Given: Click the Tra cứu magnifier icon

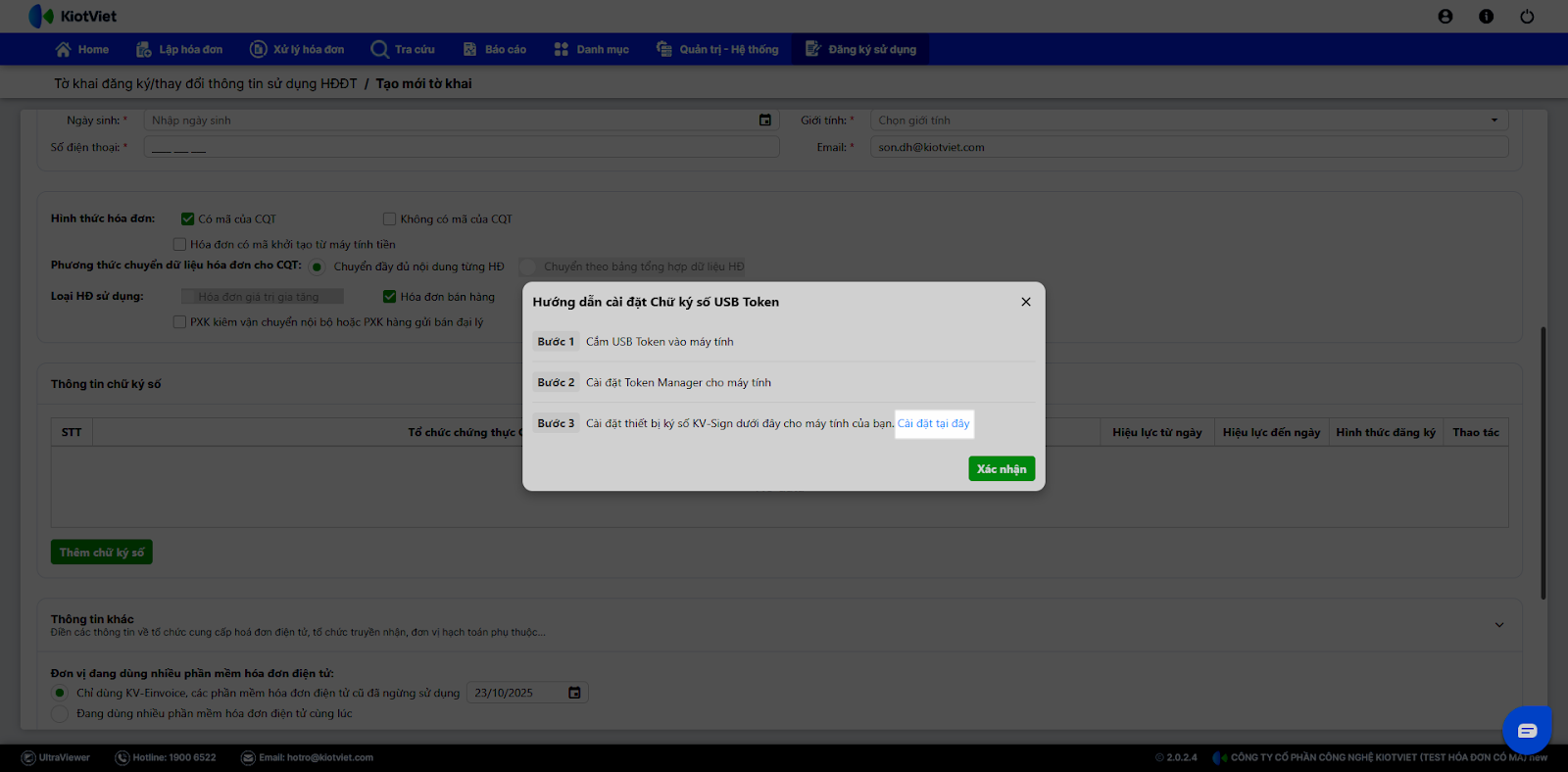Looking at the screenshot, I should pyautogui.click(x=380, y=49).
